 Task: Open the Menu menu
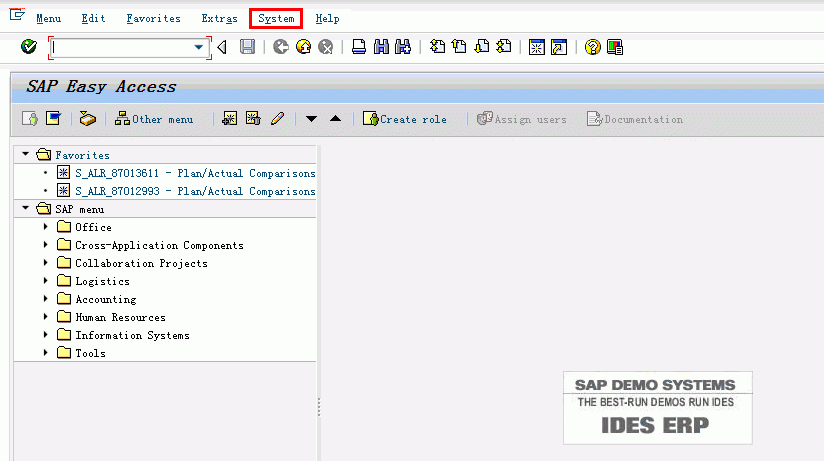(x=48, y=18)
